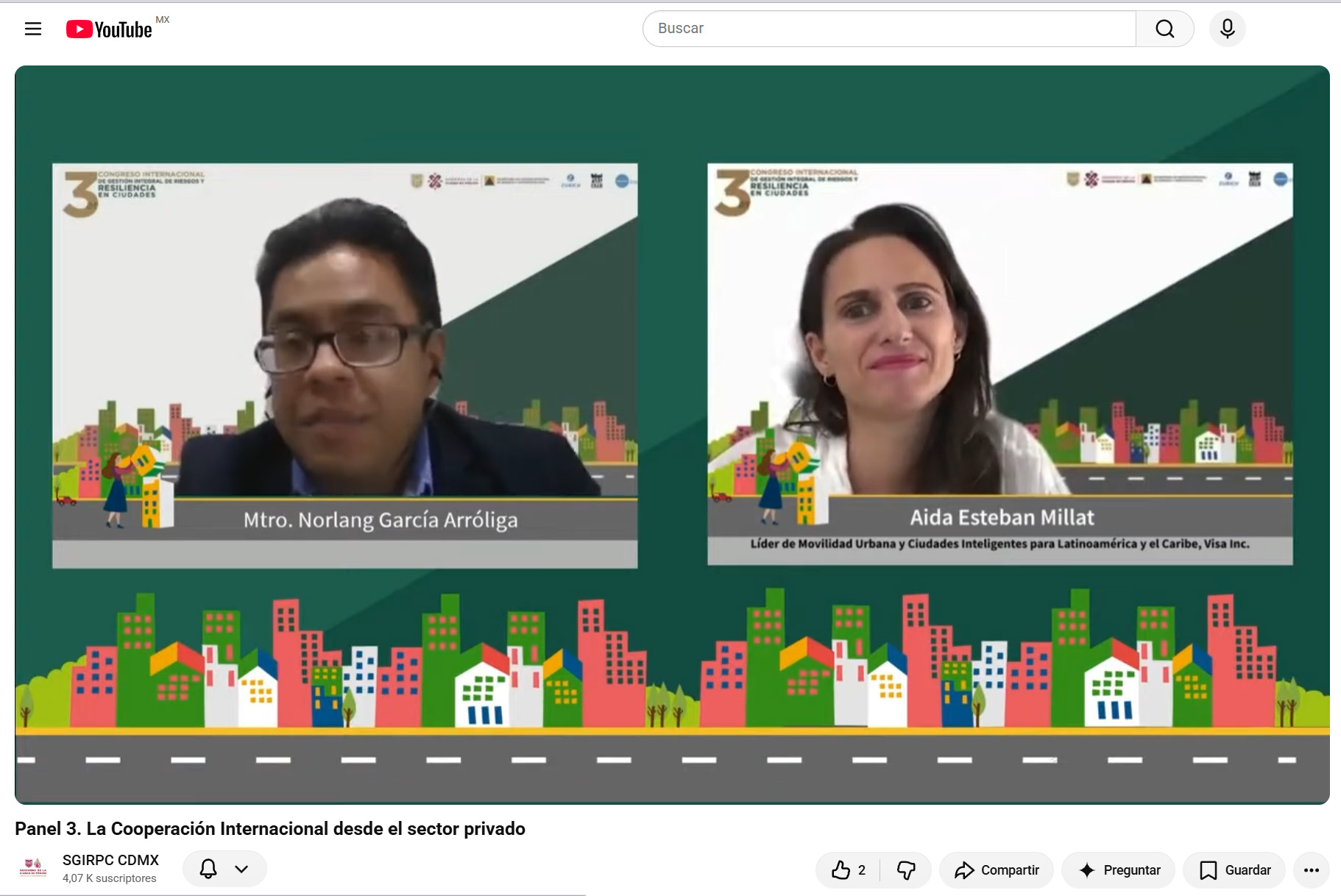Start voice search with the microphone

click(x=1227, y=29)
